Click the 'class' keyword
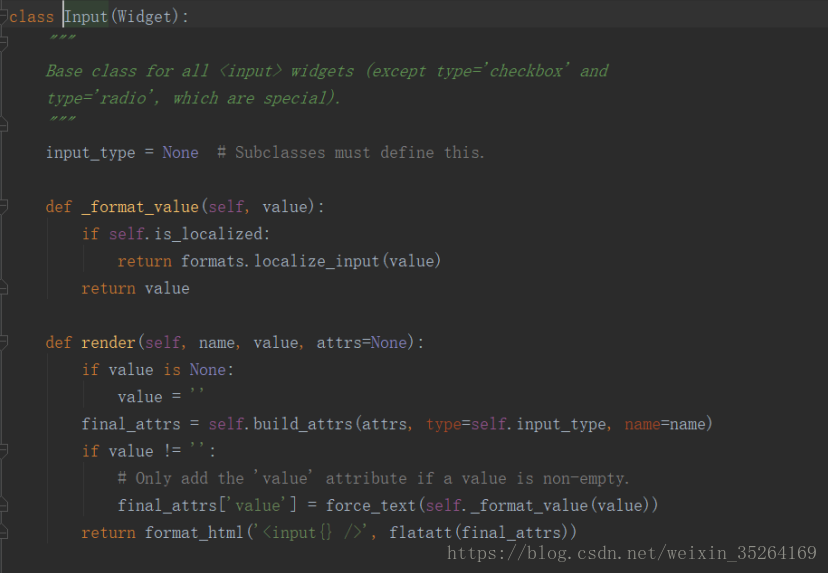Image resolution: width=828 pixels, height=573 pixels. click(x=32, y=17)
